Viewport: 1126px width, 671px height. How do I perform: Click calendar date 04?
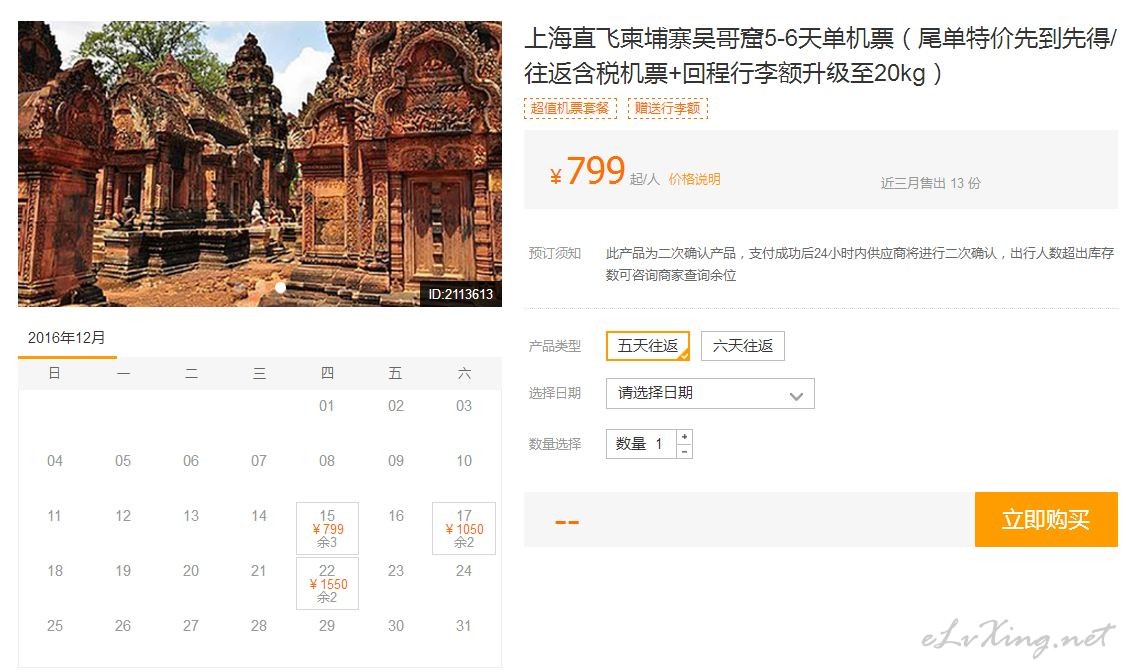pyautogui.click(x=55, y=461)
